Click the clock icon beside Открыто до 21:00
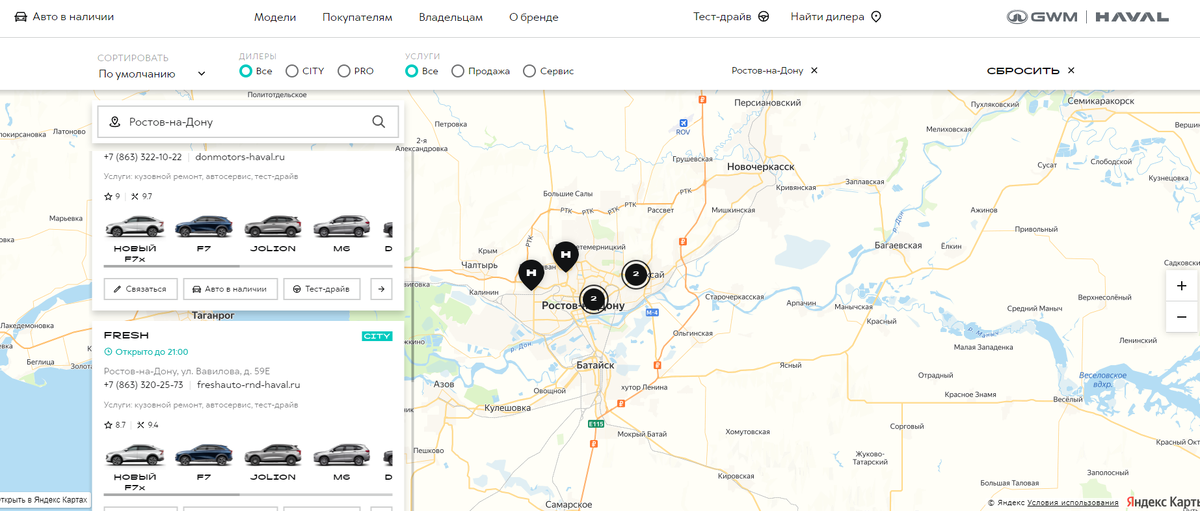Image resolution: width=1200 pixels, height=511 pixels. coord(108,353)
